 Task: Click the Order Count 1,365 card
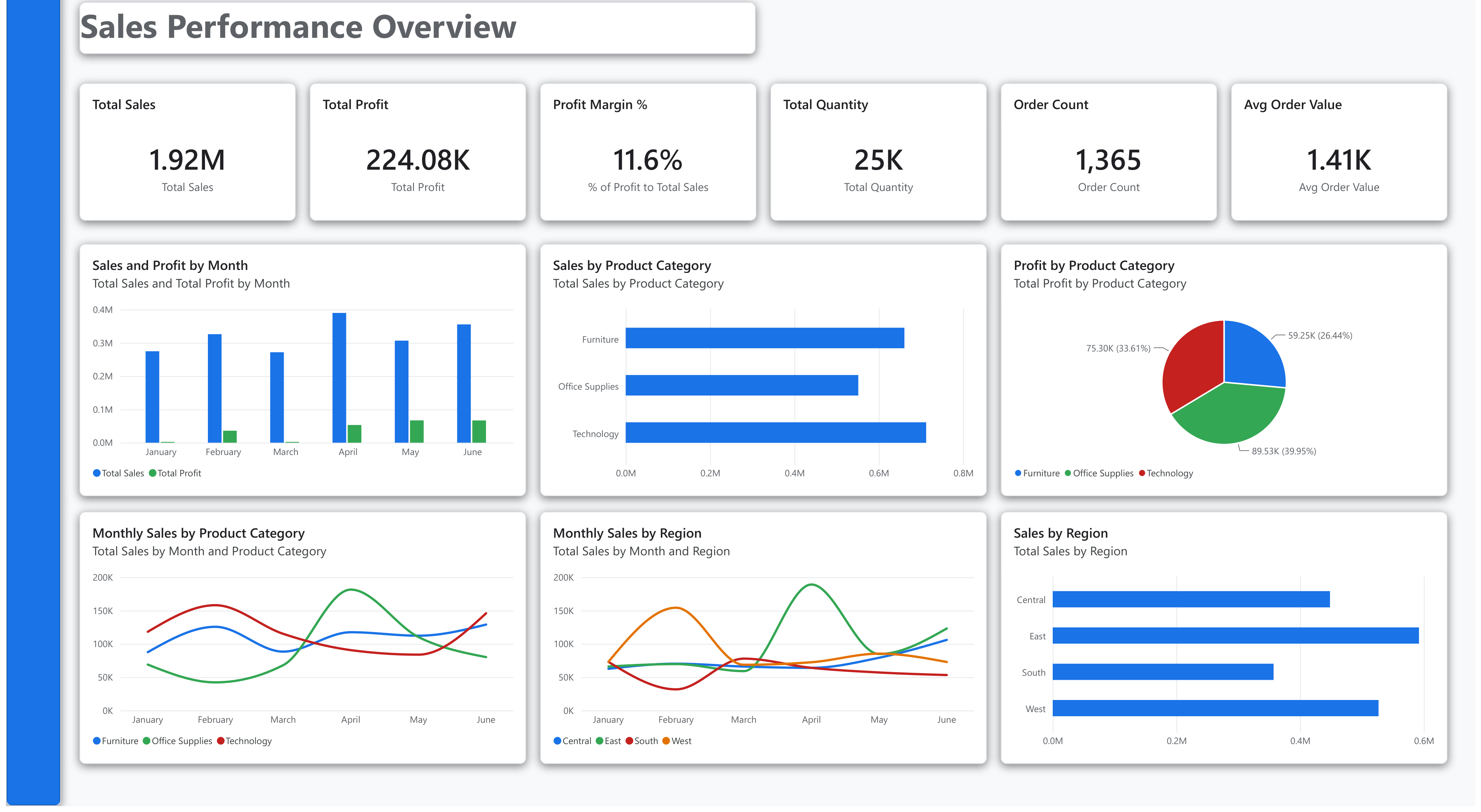click(x=1109, y=152)
